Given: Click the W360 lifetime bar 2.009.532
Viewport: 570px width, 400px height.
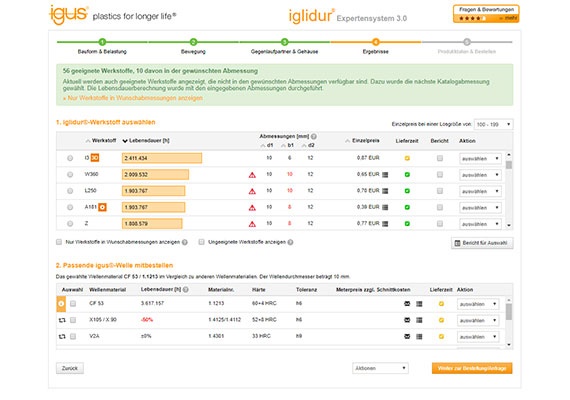Looking at the screenshot, I should 155,175.
